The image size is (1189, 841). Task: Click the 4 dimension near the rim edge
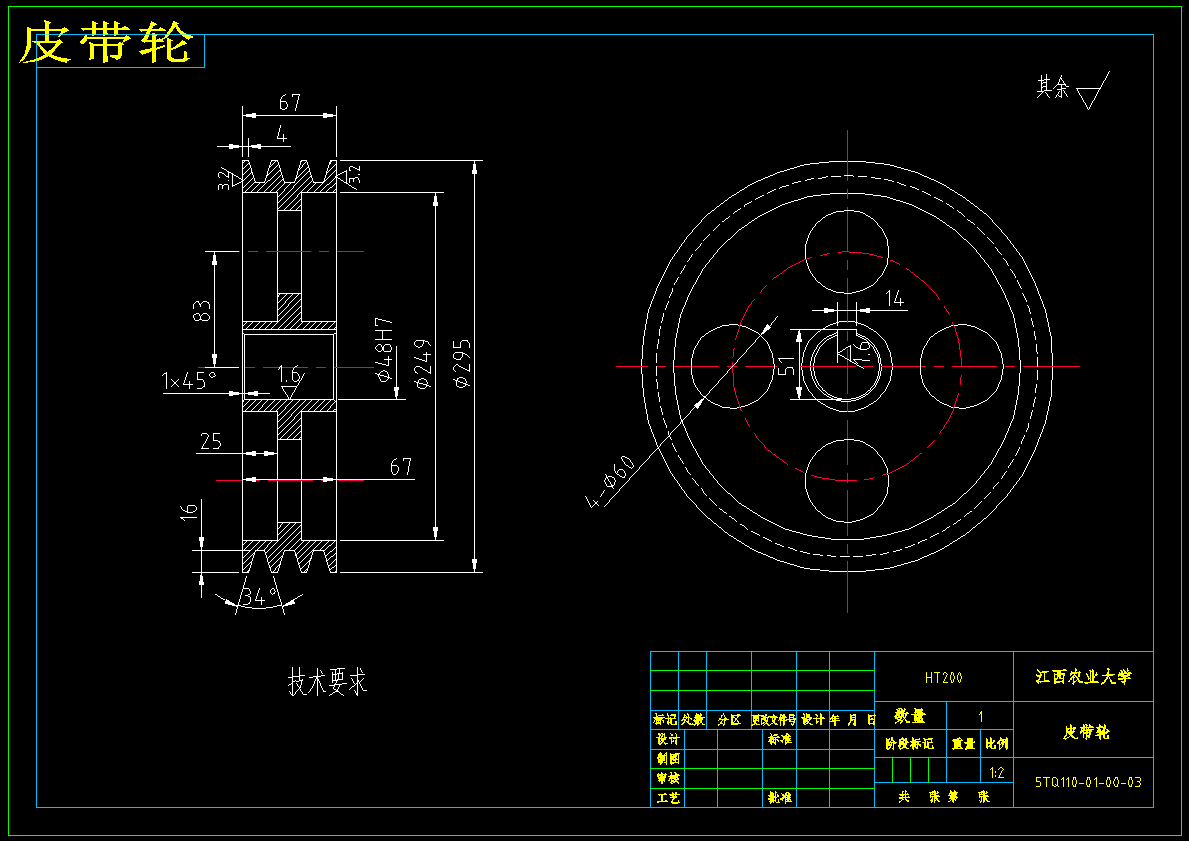[281, 135]
